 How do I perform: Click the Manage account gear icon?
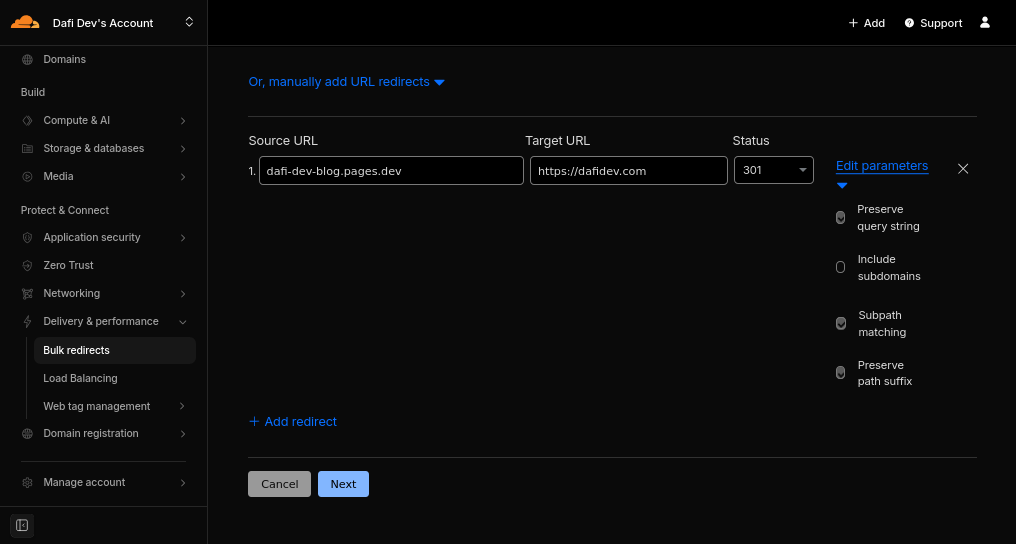coord(27,482)
